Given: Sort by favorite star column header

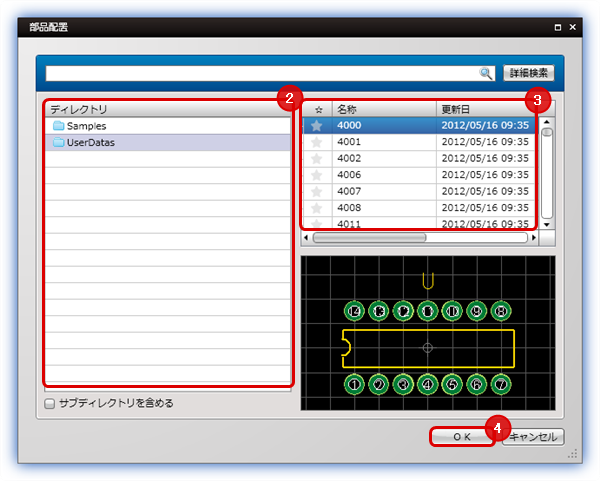Looking at the screenshot, I should coord(318,109).
